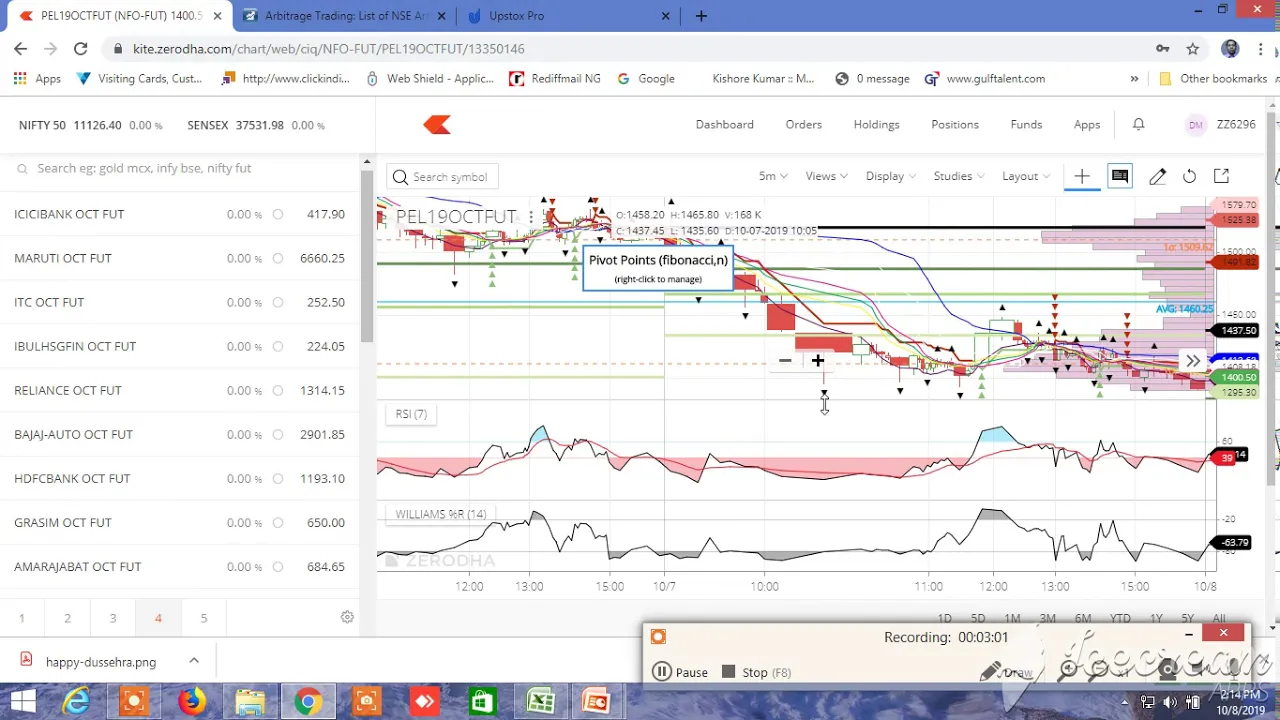Open Firefox from taskbar
The width and height of the screenshot is (1280, 720).
tap(192, 702)
